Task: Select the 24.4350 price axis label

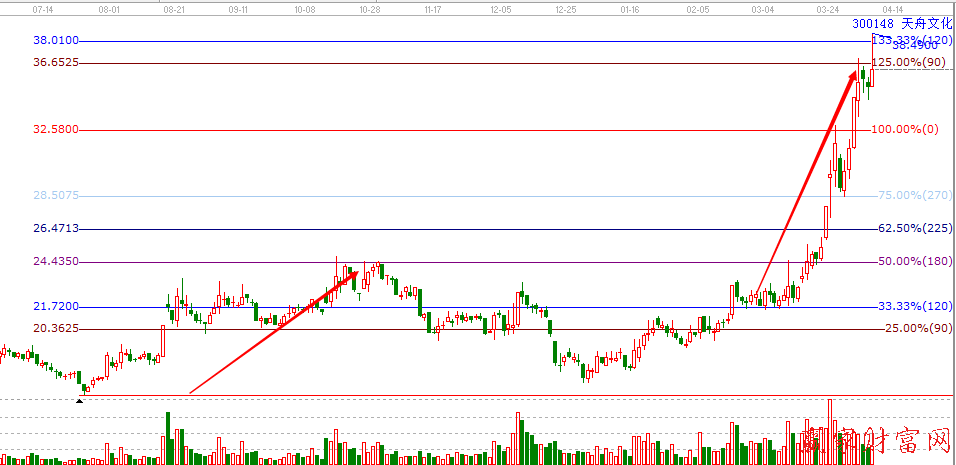Action: point(56,261)
